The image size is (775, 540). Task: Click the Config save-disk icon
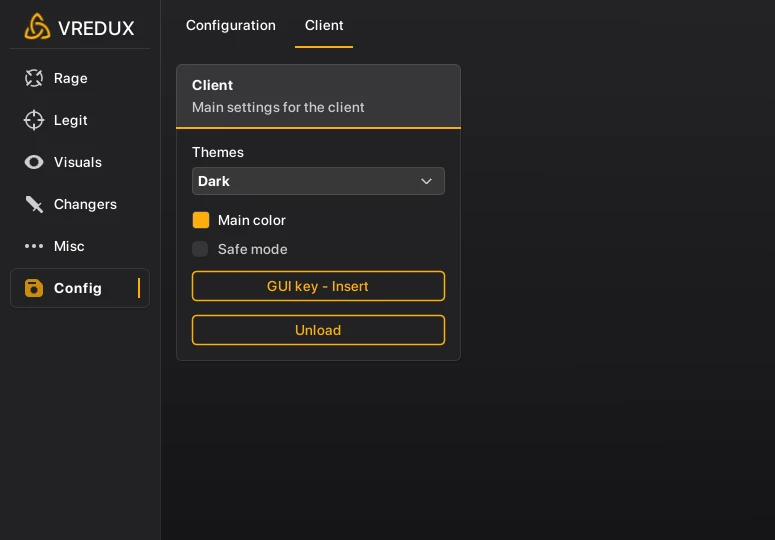coord(34,288)
